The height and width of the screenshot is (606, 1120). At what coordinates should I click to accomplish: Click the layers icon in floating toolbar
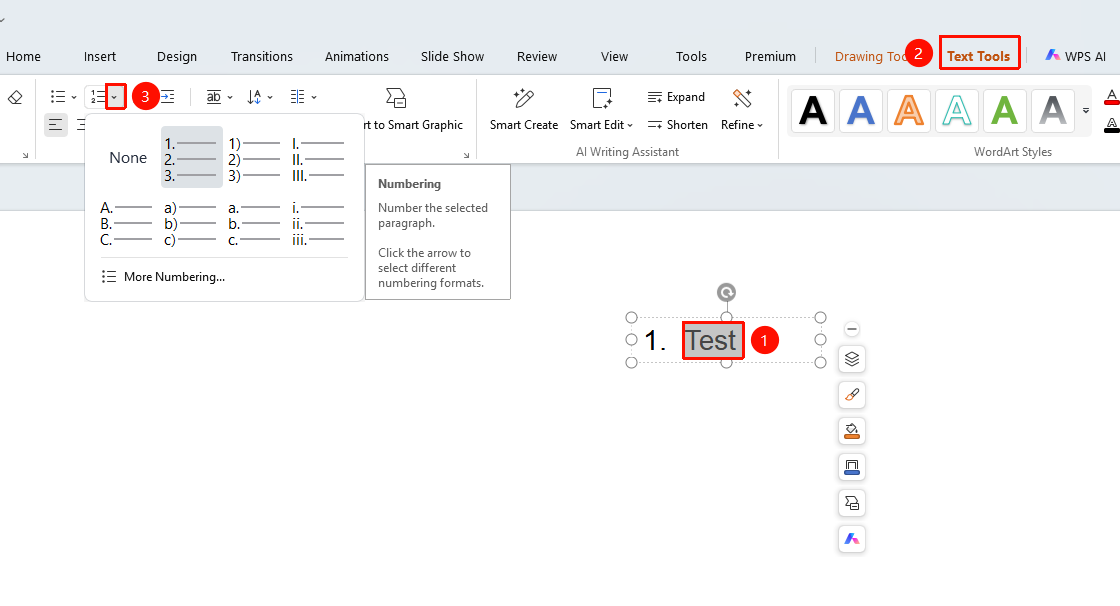click(851, 359)
